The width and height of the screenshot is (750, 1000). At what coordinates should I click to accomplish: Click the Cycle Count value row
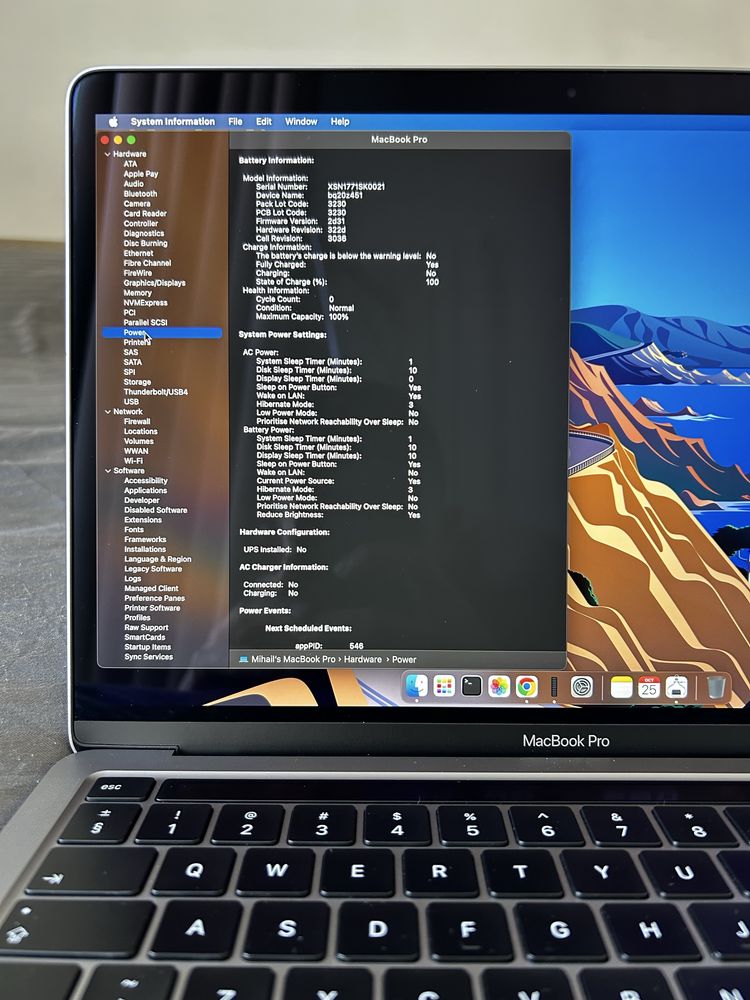pos(295,299)
